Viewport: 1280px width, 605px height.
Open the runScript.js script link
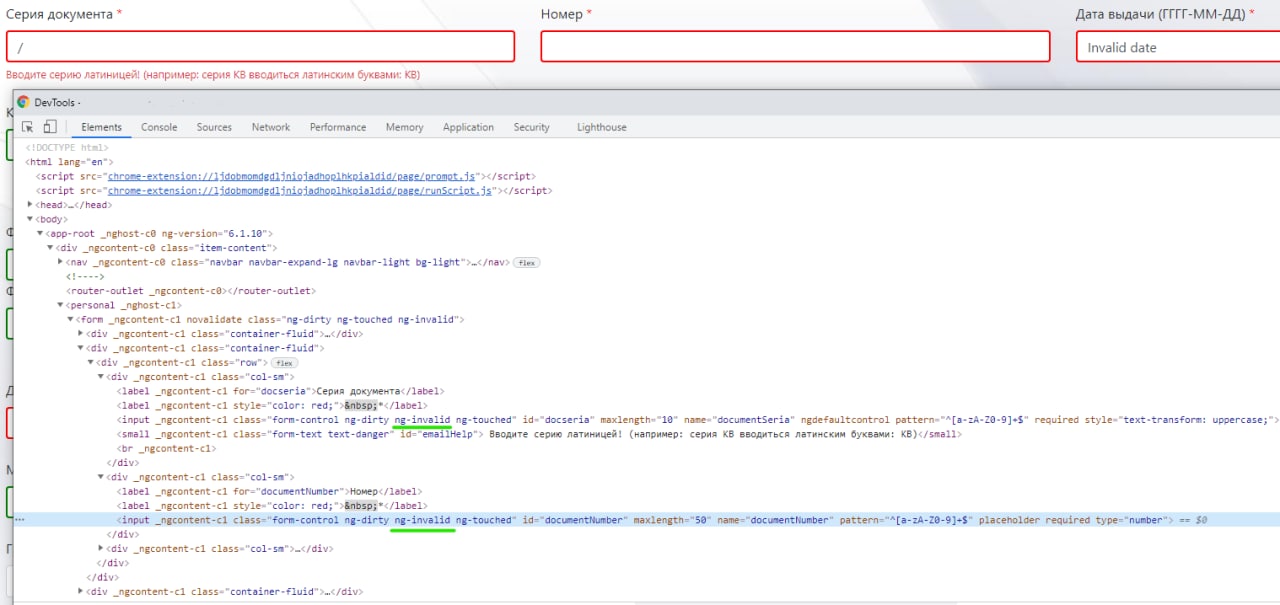coord(300,190)
